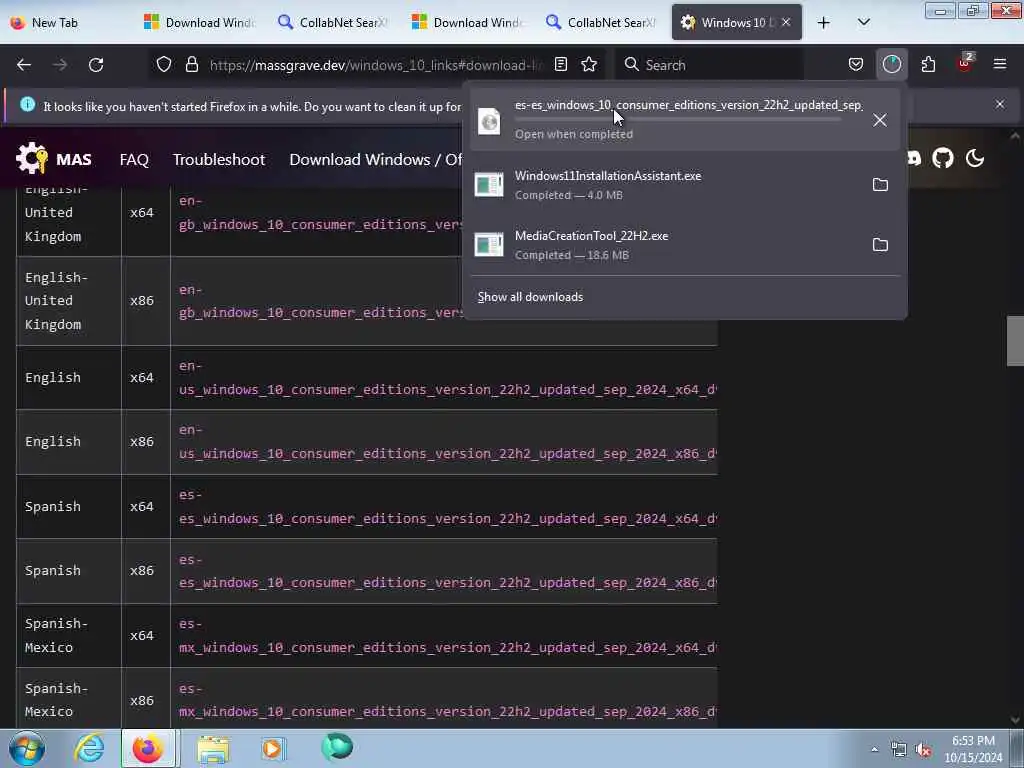Click the in-progress es-es download progress bar
Viewport: 1024px width, 768px height.
[677, 120]
